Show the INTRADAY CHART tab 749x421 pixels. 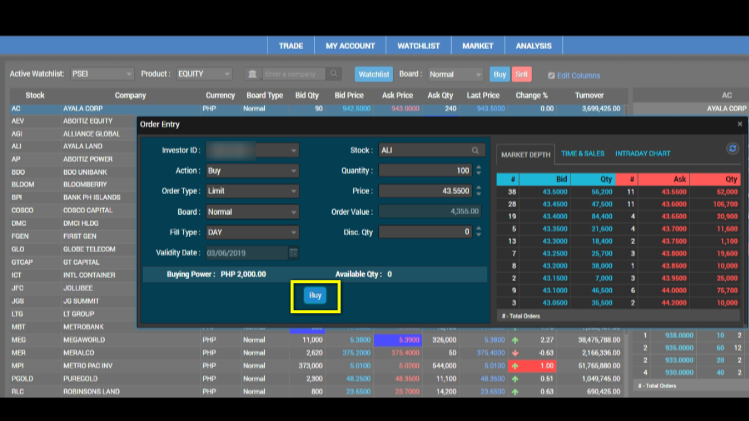[x=642, y=154]
